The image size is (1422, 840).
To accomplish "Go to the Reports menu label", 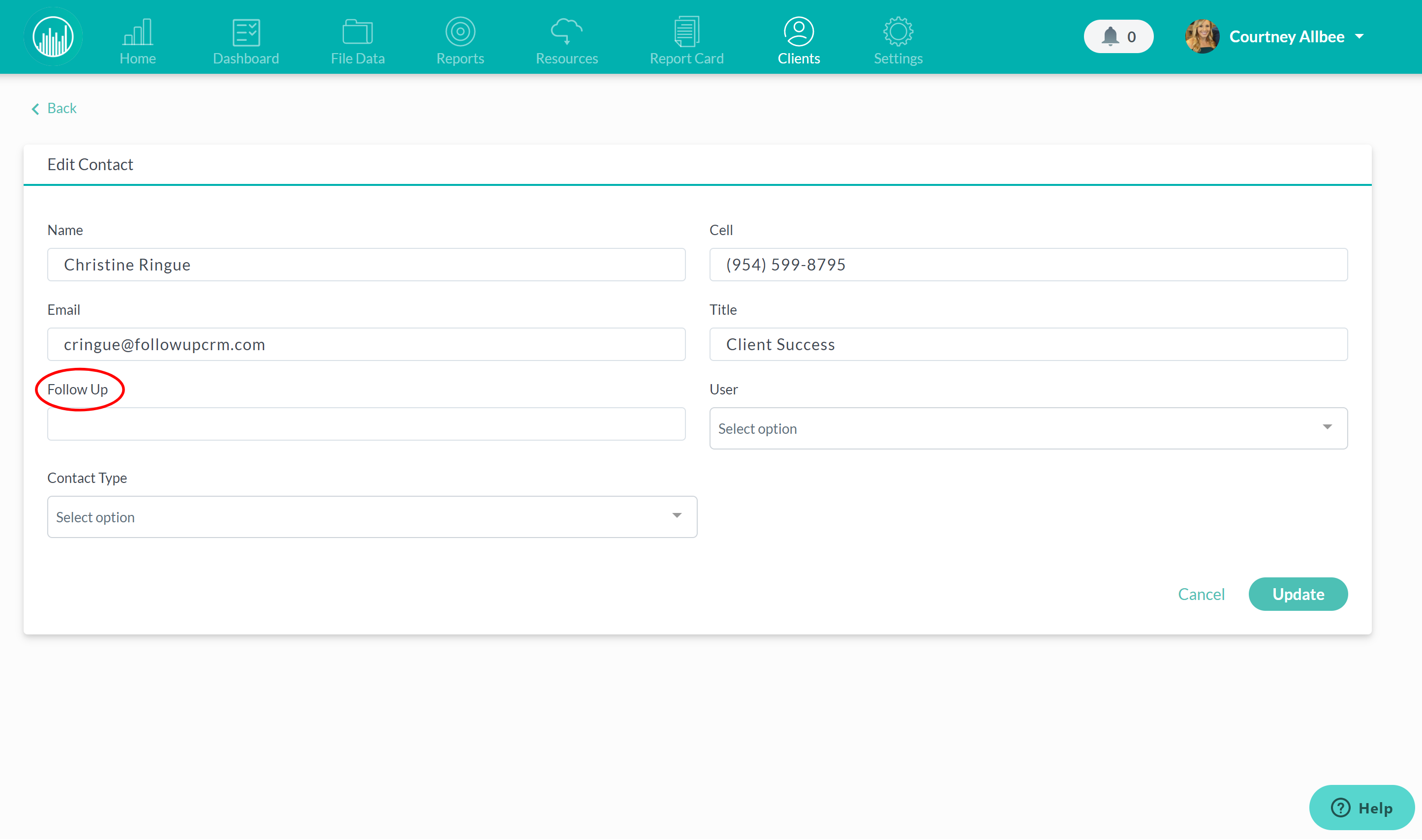I will [460, 59].
